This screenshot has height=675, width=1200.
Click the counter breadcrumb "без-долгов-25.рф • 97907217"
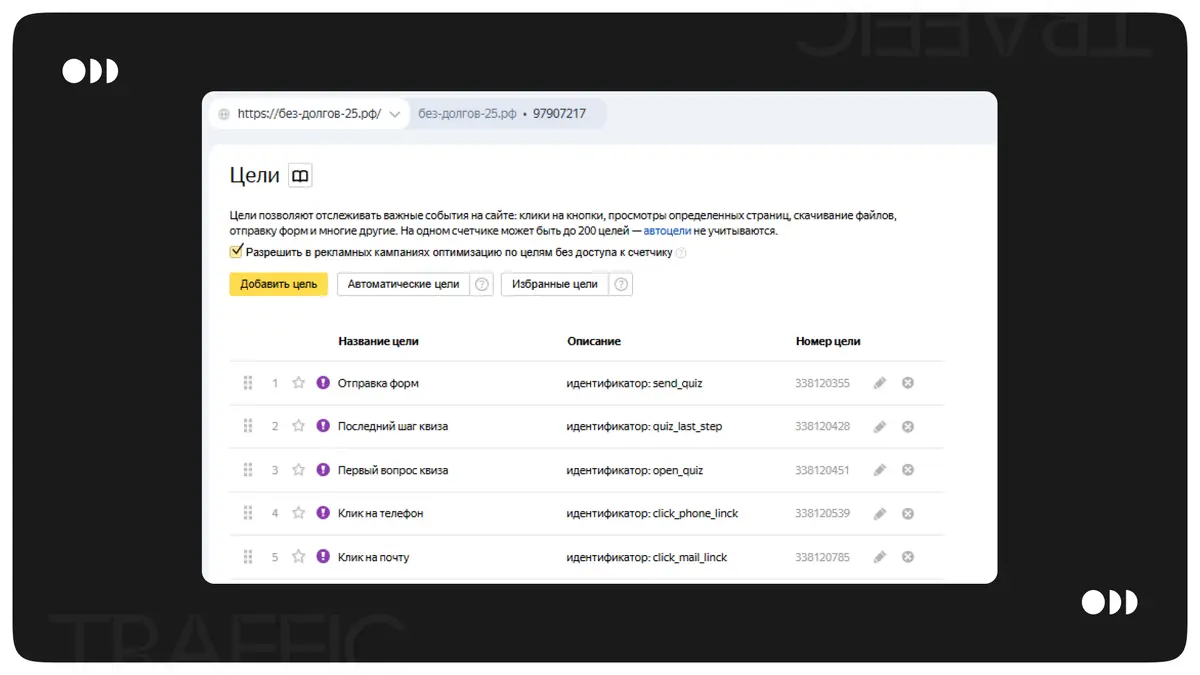[x=502, y=114]
